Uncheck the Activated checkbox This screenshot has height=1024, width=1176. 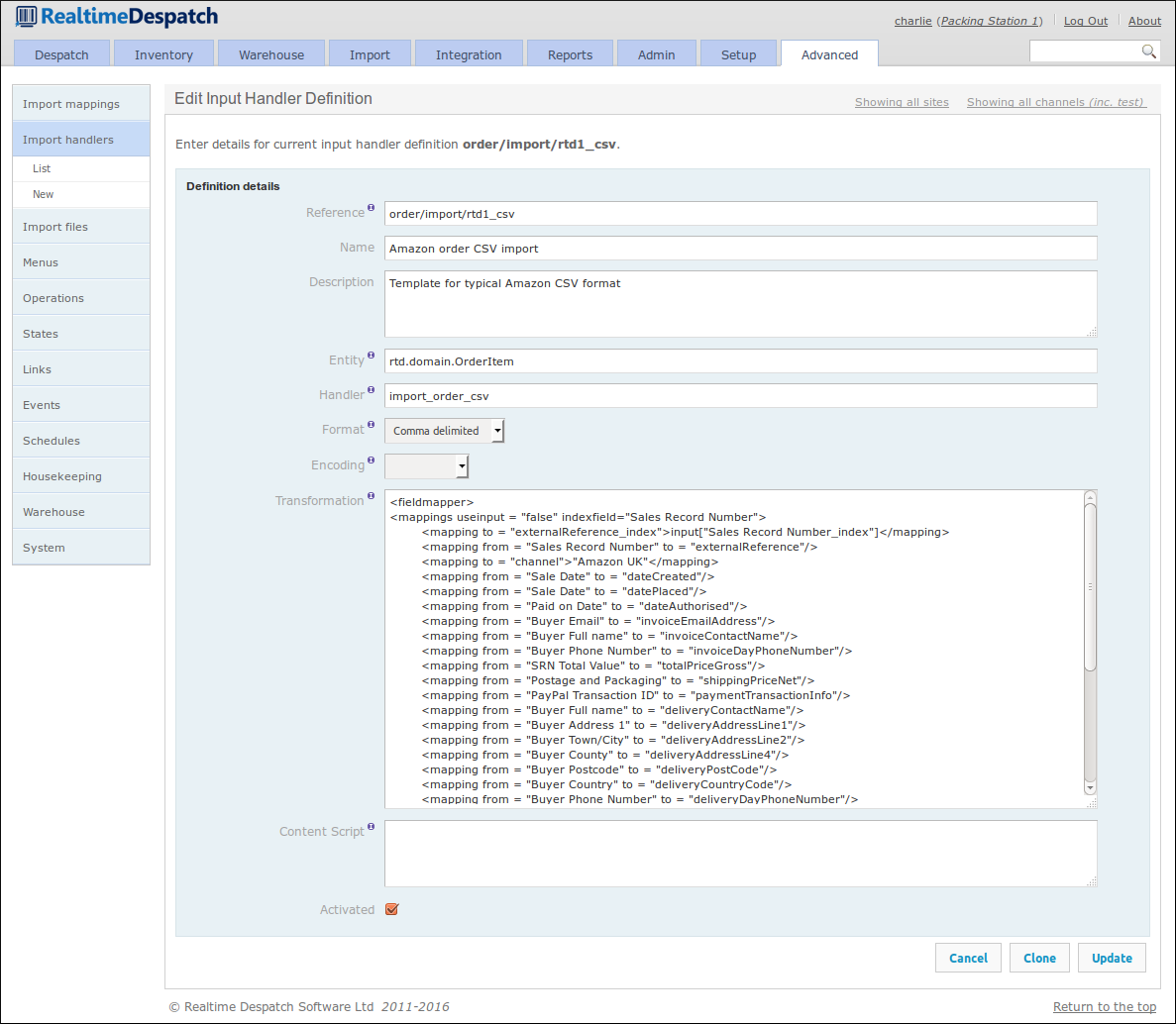click(x=391, y=909)
